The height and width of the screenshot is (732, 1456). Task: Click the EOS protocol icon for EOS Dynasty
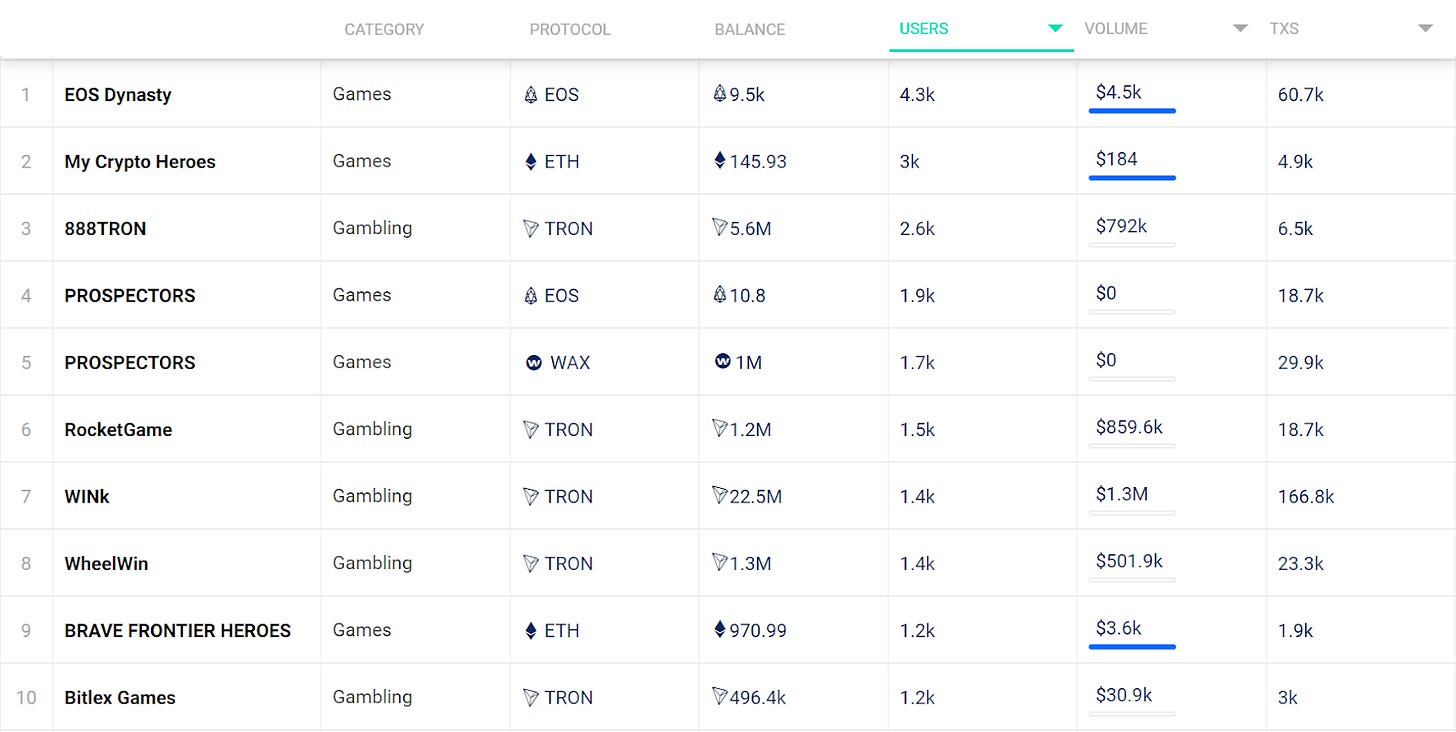pos(531,95)
